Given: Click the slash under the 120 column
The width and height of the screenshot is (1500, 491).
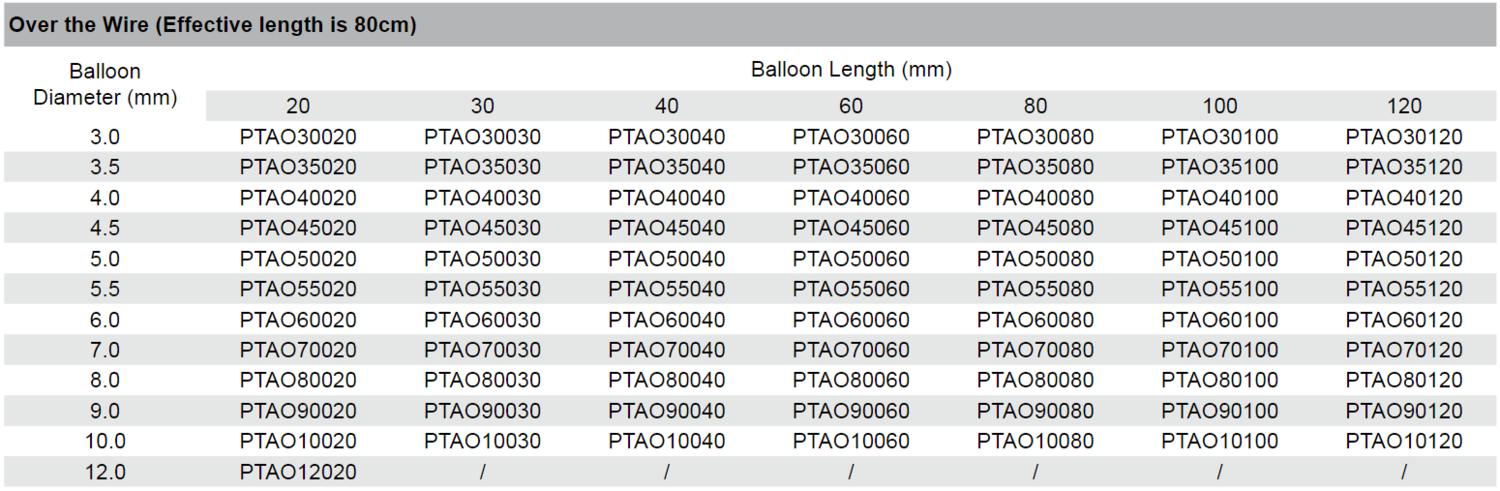Looking at the screenshot, I should tap(1404, 472).
